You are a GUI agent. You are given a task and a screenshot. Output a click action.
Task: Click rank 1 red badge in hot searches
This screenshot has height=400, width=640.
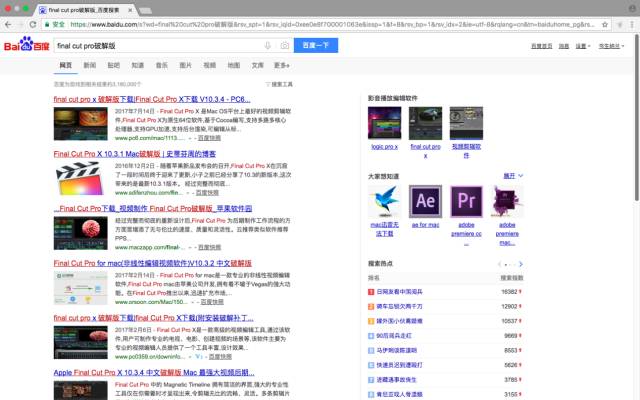(371, 292)
